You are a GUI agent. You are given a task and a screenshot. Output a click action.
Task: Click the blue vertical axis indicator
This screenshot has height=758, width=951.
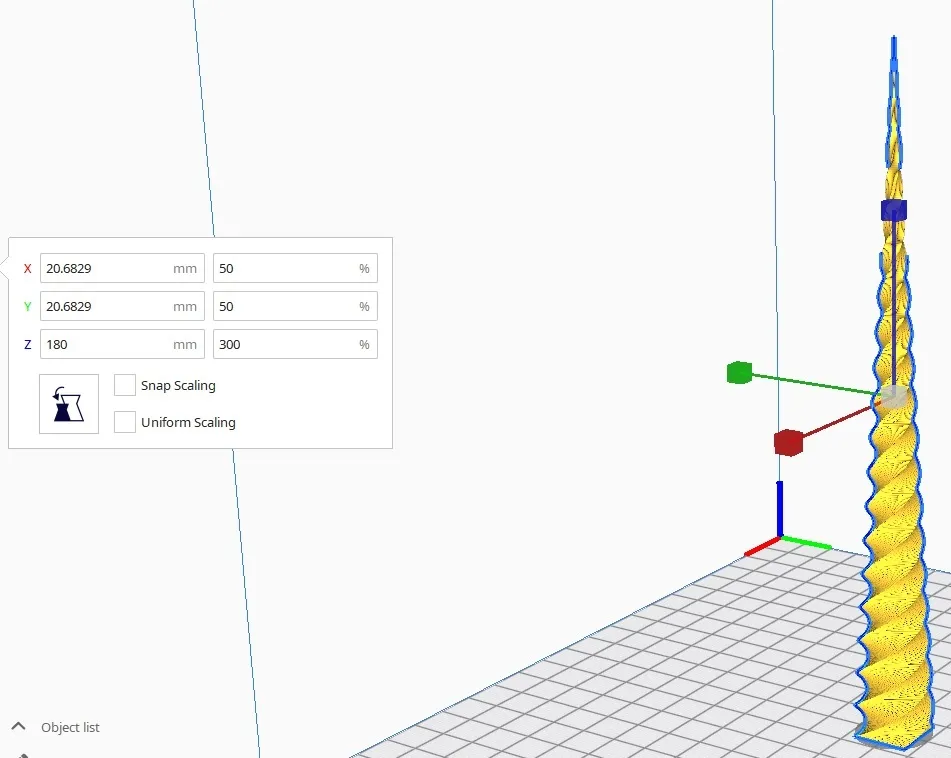click(x=780, y=508)
